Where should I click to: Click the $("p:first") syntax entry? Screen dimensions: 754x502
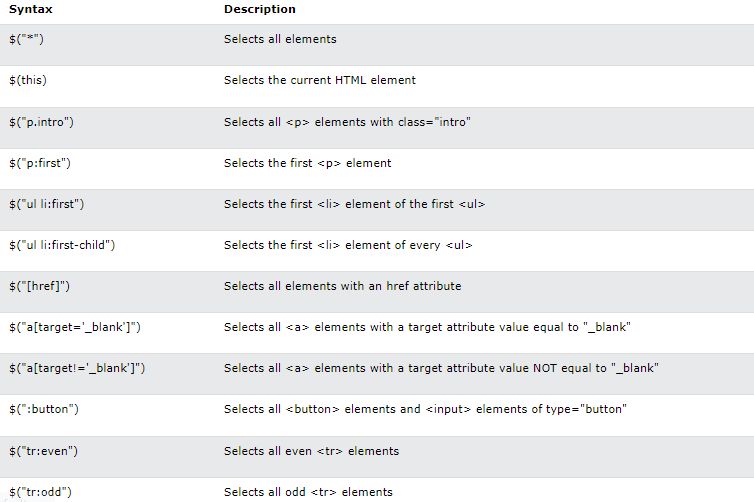point(40,163)
